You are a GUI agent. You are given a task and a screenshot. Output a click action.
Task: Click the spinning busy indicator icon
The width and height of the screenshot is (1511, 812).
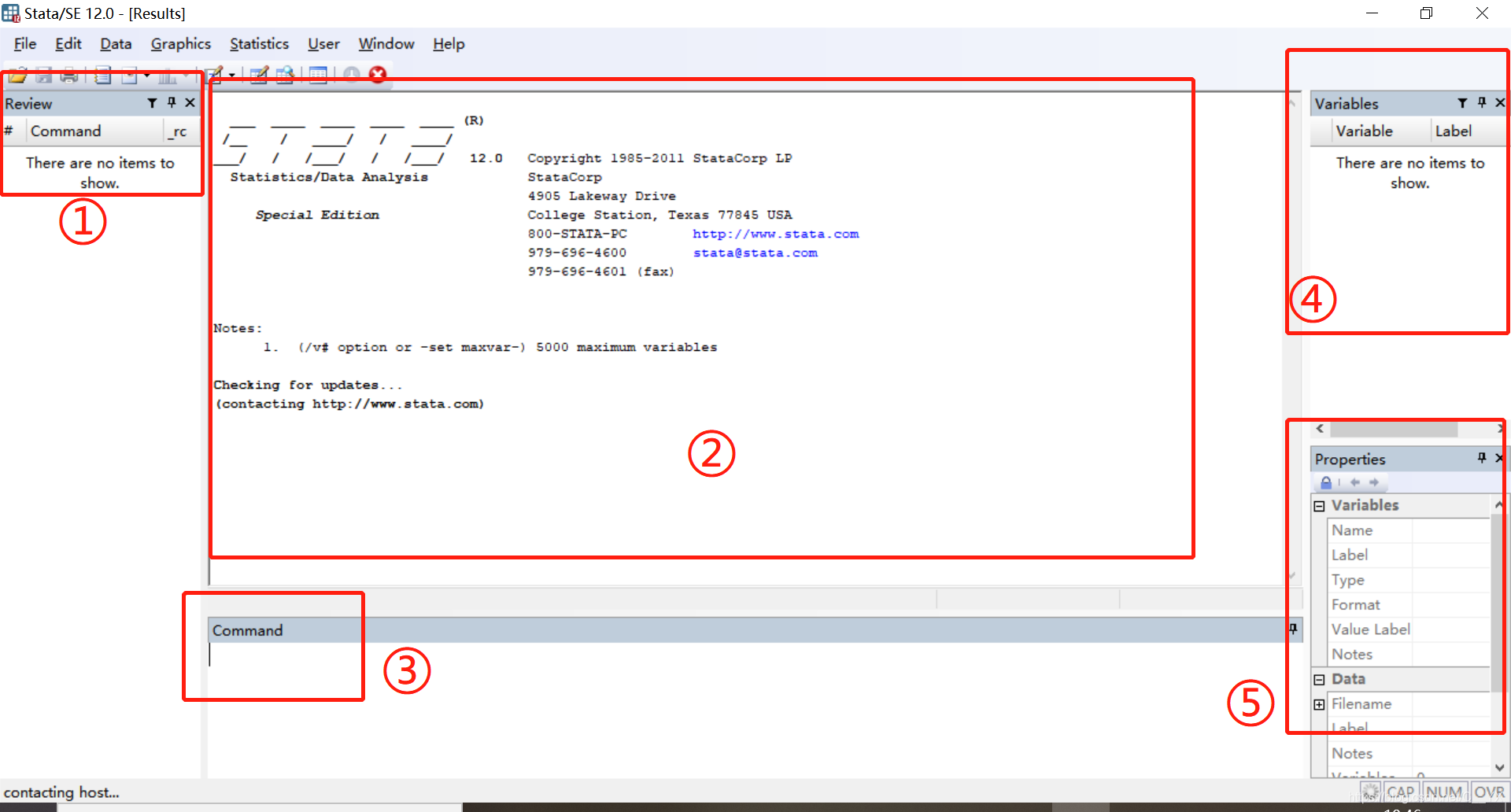click(1370, 792)
